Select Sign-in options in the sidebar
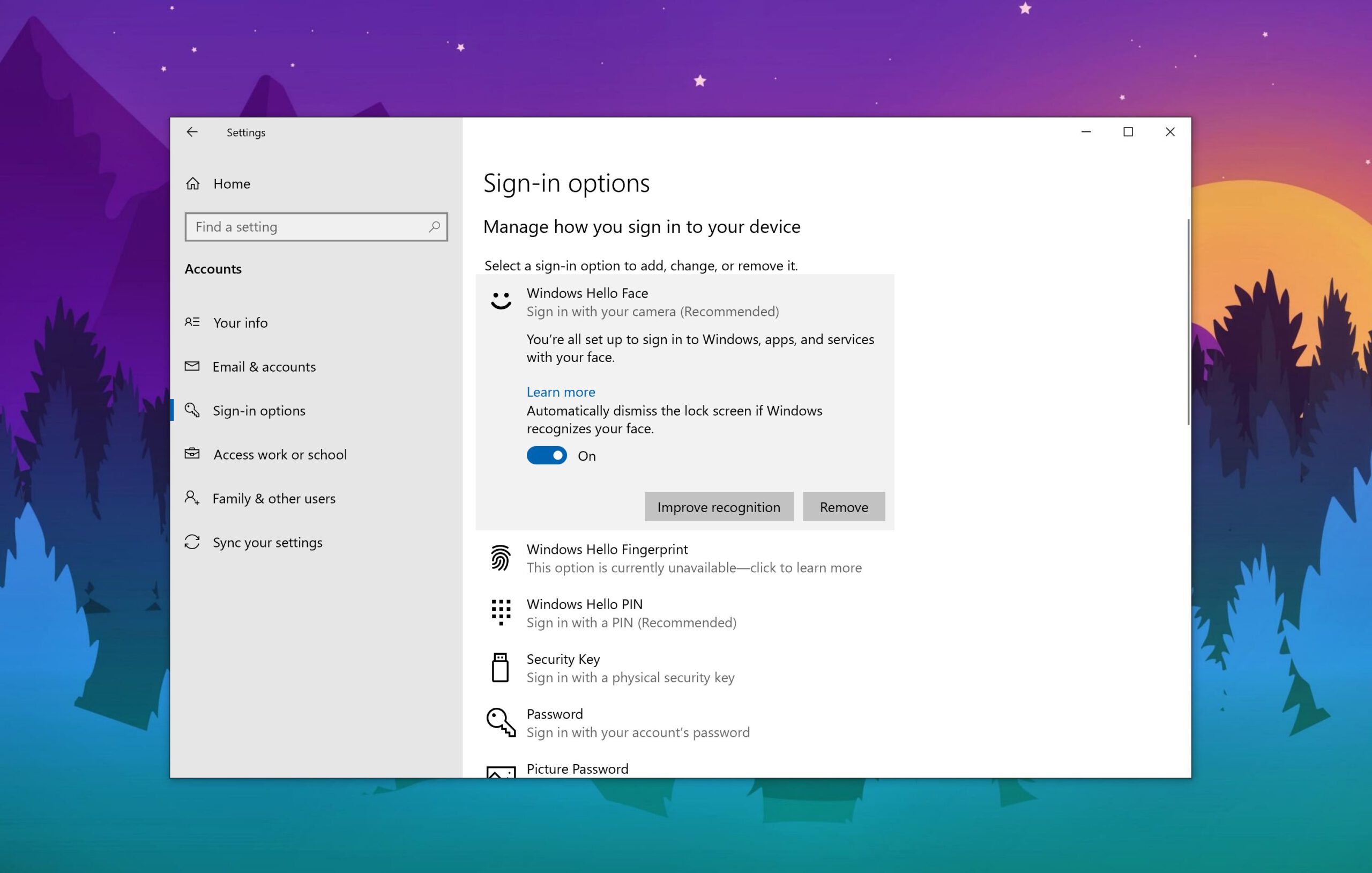The height and width of the screenshot is (873, 1372). (x=316, y=410)
